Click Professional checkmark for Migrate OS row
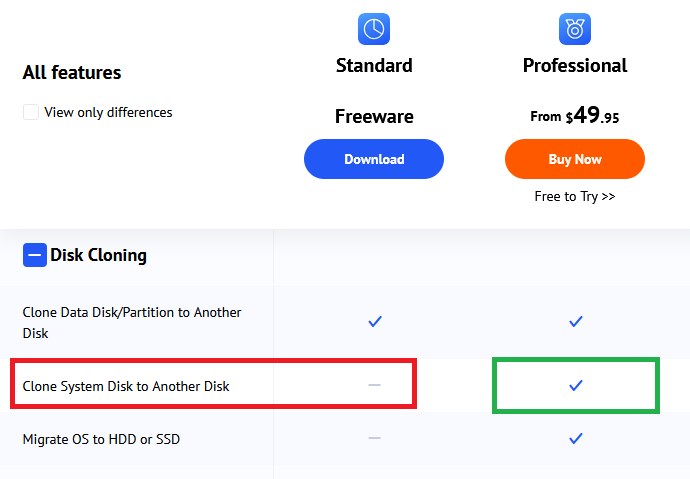The width and height of the screenshot is (690, 479). (575, 438)
